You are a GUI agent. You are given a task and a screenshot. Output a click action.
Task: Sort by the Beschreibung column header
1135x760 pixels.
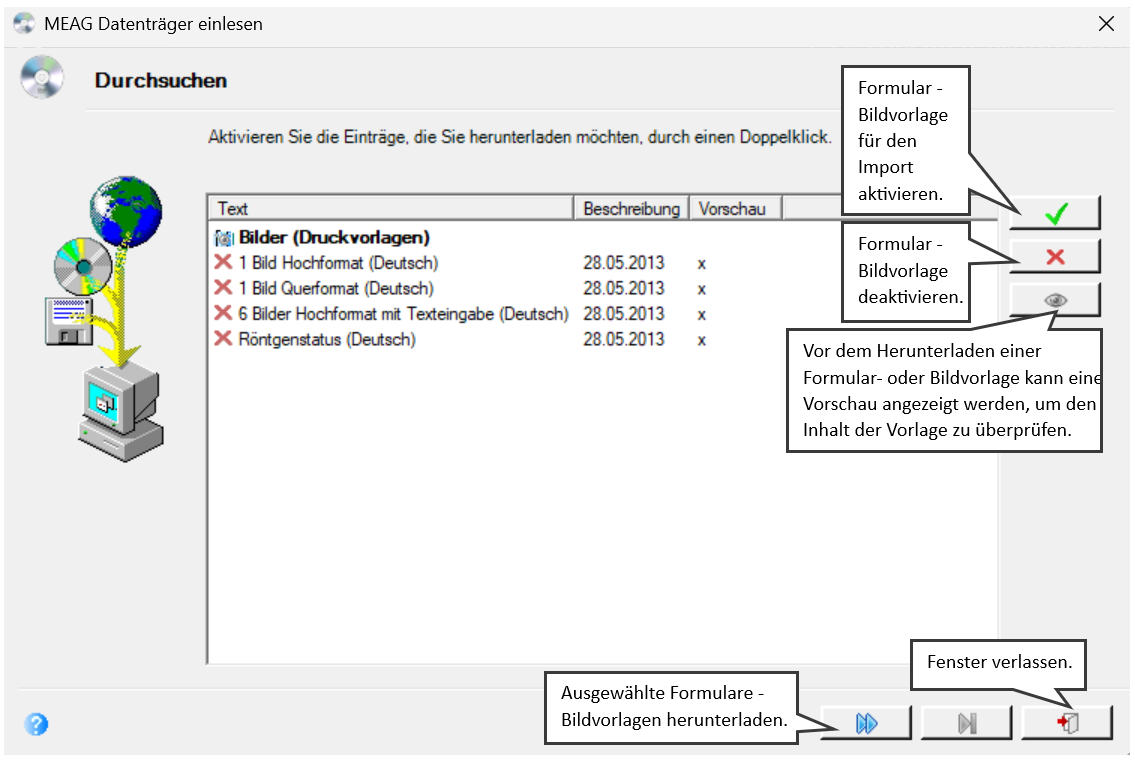point(631,208)
